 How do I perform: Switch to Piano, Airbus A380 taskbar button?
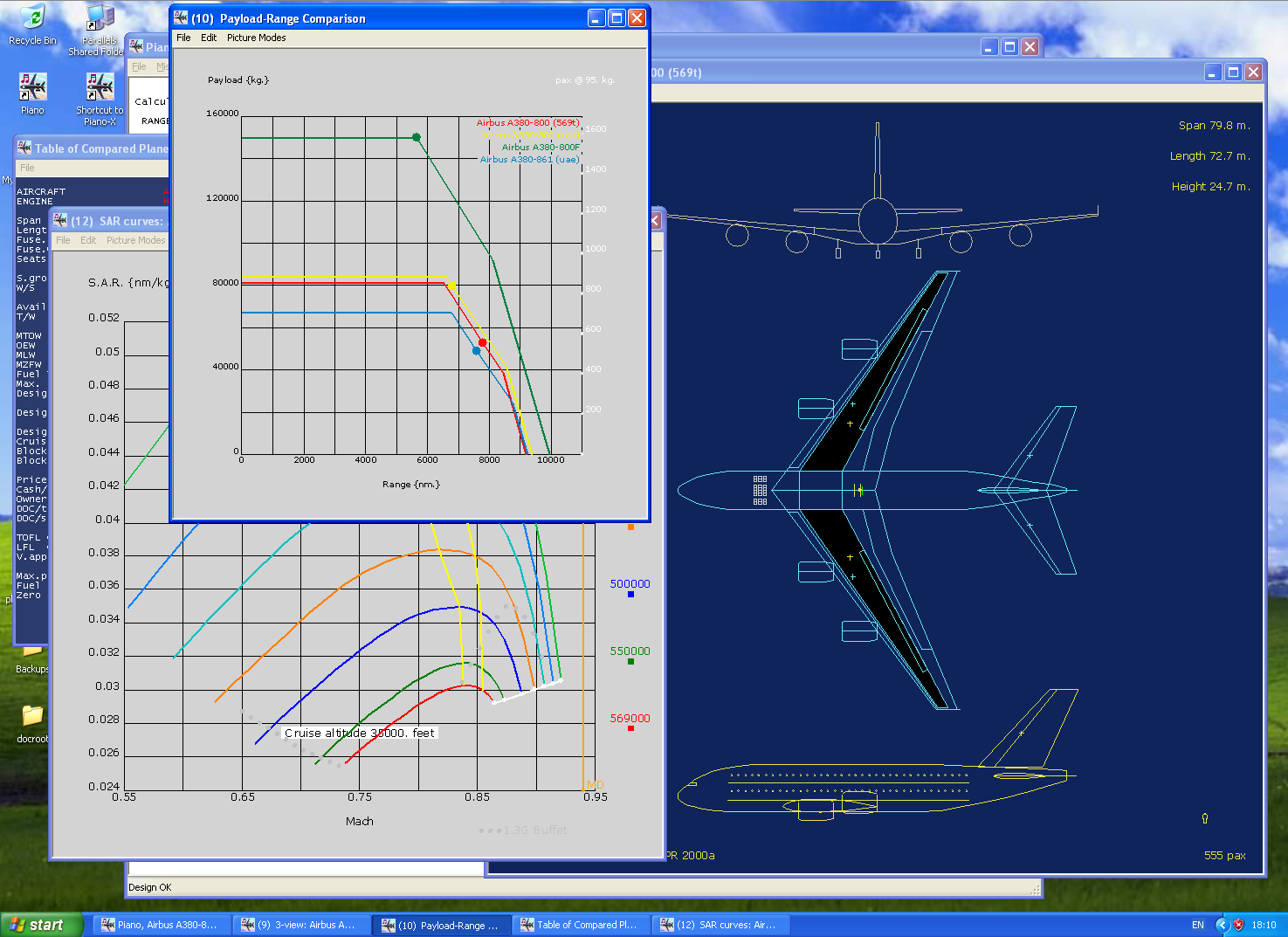pos(162,925)
